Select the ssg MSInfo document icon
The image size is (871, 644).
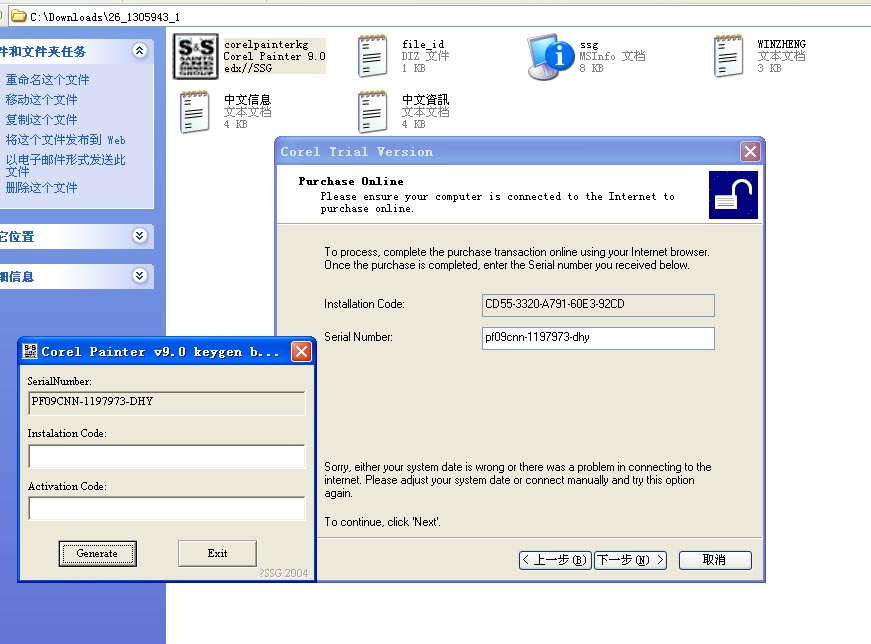click(x=551, y=57)
